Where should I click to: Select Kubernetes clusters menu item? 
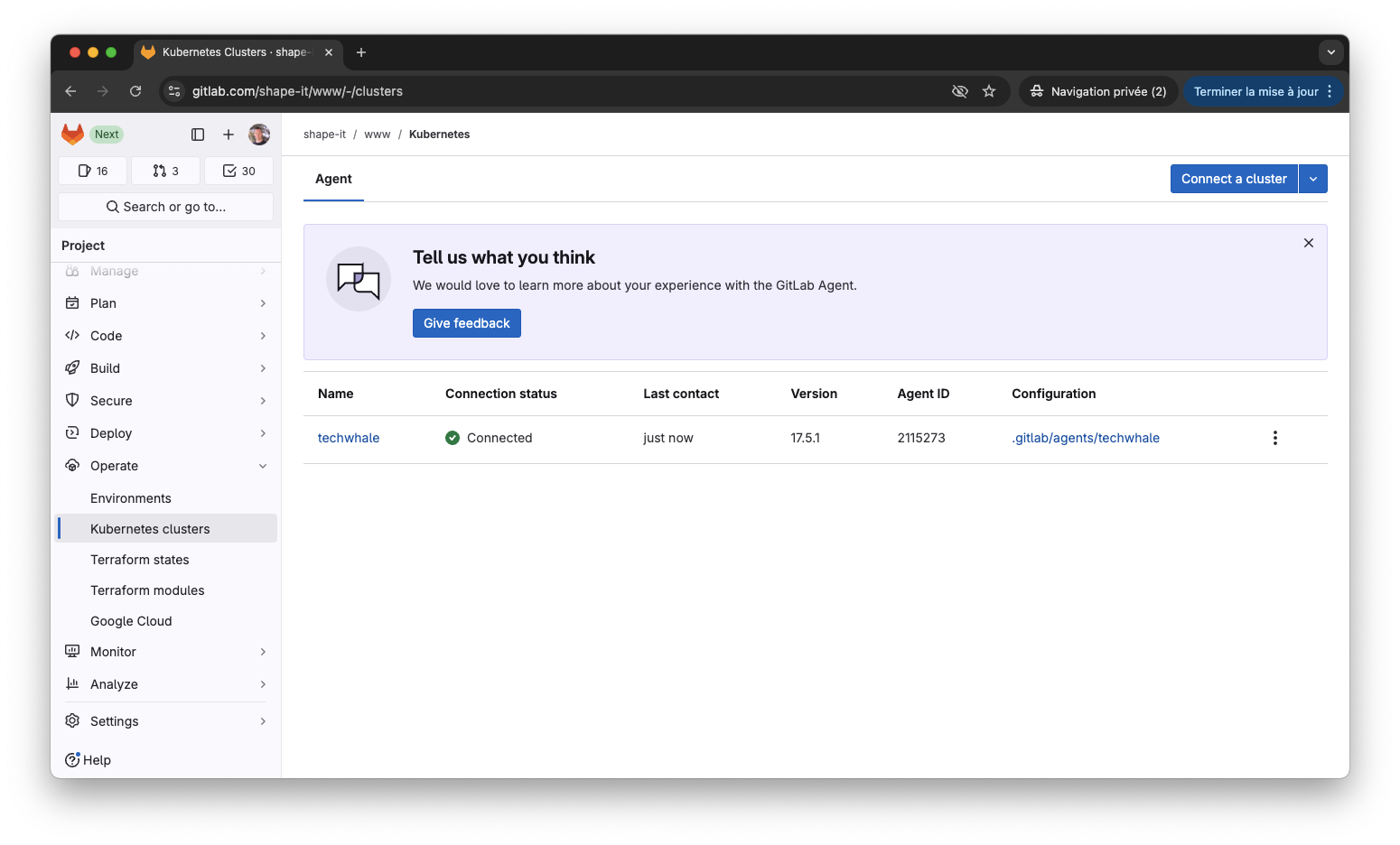coord(166,529)
